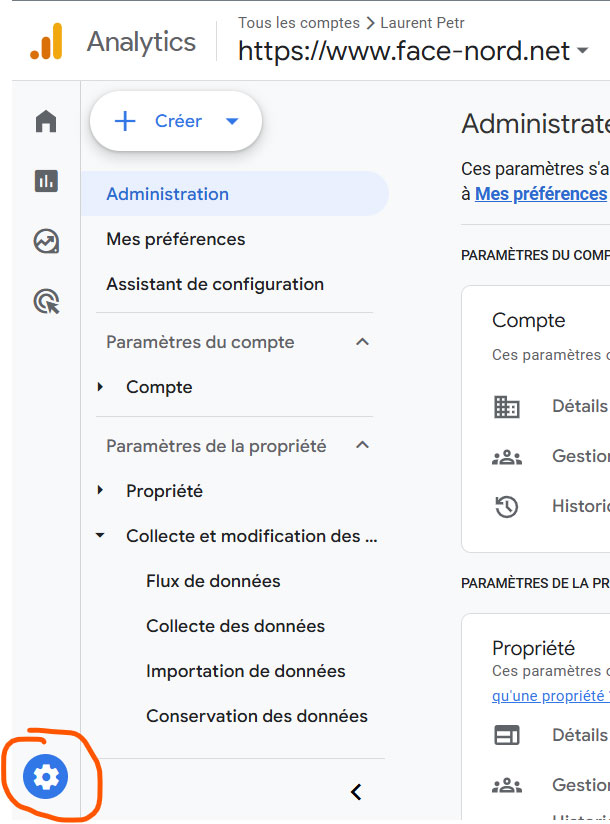Open the Reports bar chart icon

pos(46,181)
